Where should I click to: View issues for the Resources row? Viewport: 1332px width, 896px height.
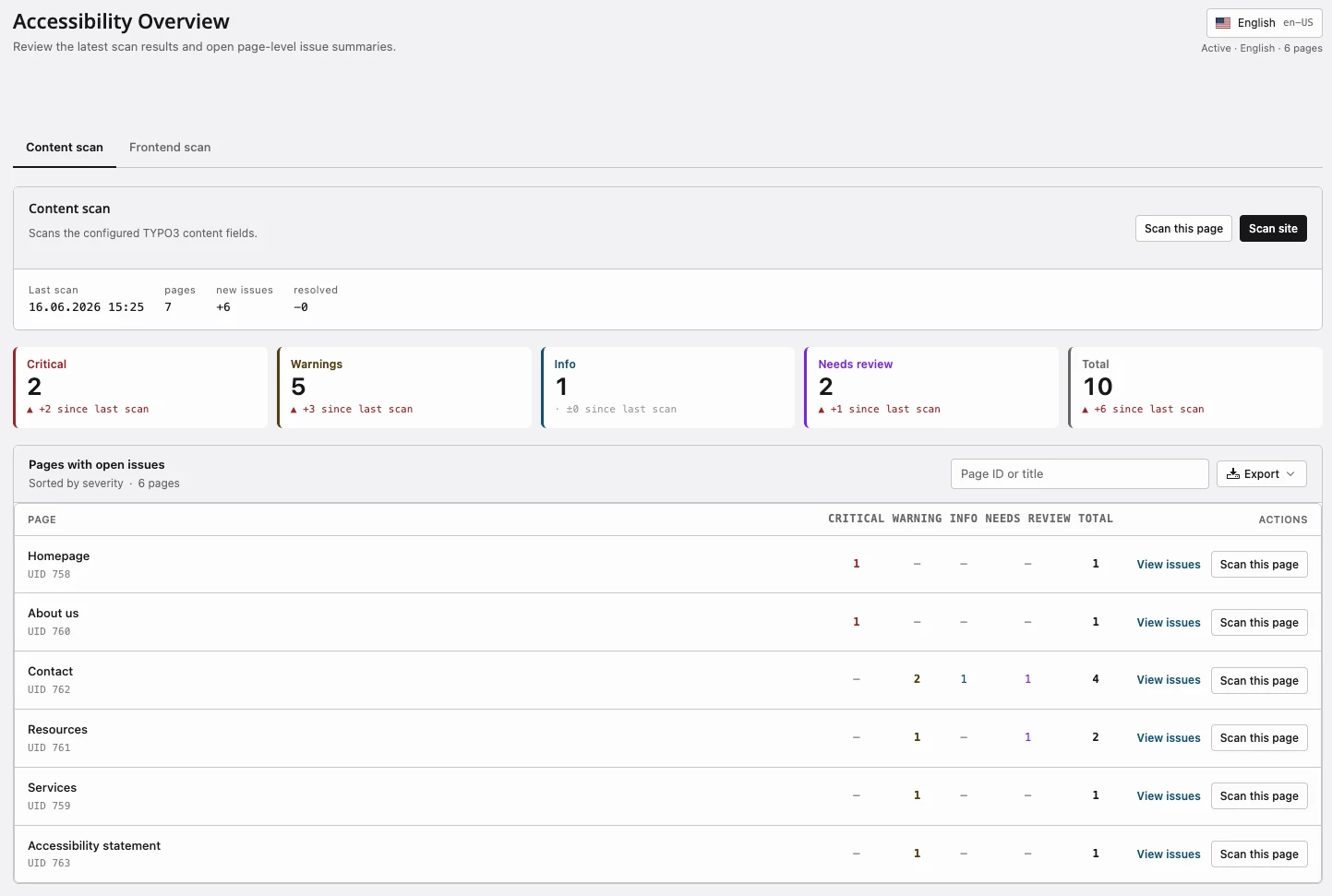1169,738
